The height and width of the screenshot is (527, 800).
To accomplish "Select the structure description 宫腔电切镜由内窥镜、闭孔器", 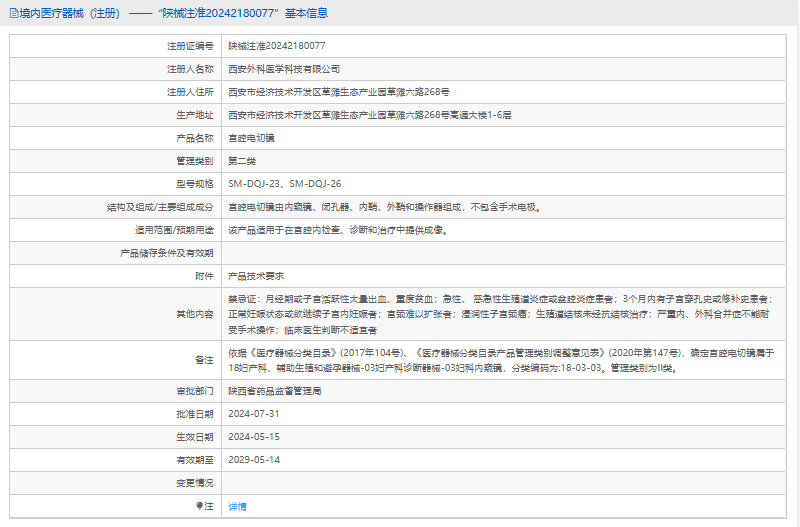I will (385, 207).
